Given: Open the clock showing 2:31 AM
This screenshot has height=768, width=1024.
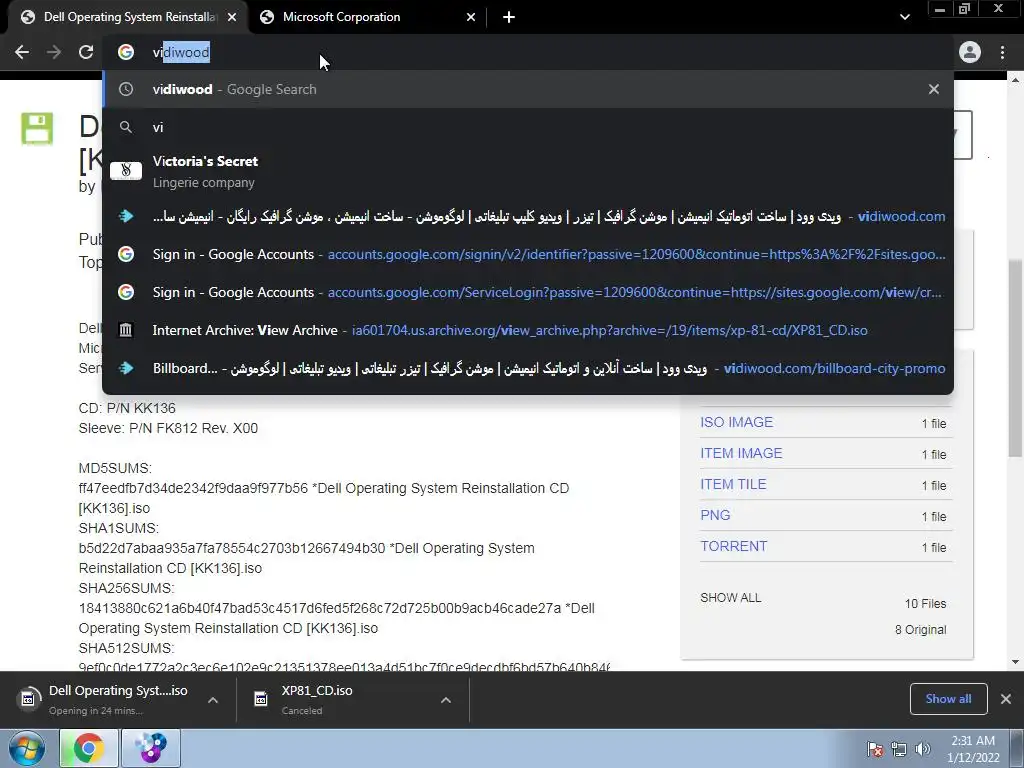Looking at the screenshot, I should tap(973, 749).
